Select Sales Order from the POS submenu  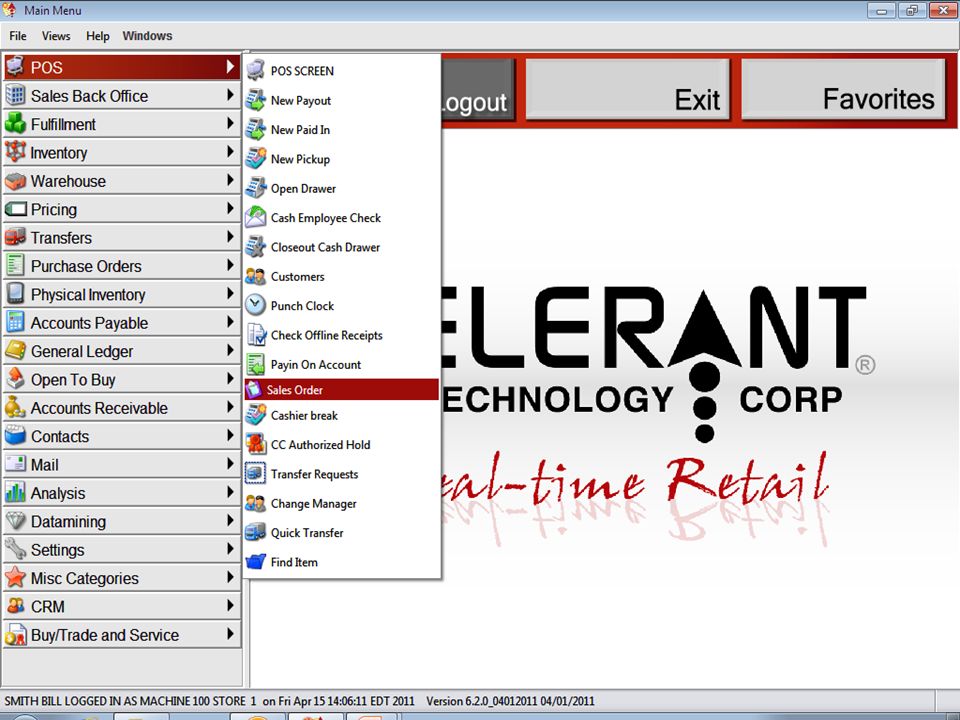click(x=342, y=389)
